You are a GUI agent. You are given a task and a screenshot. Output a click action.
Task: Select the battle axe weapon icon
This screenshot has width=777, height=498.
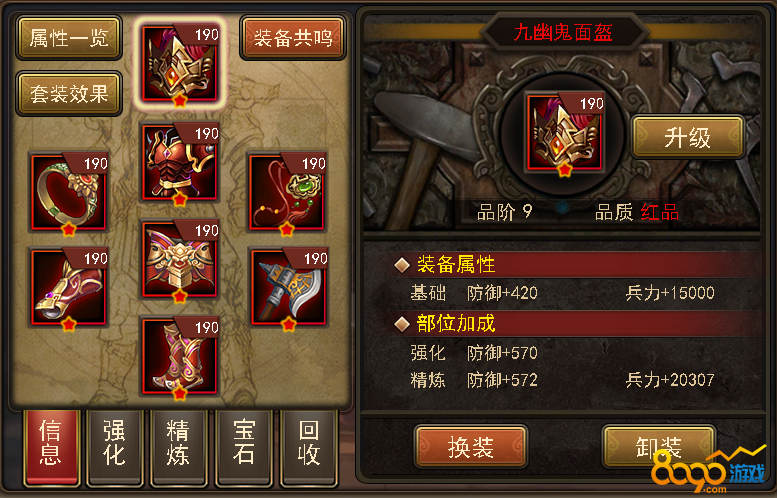[289, 287]
